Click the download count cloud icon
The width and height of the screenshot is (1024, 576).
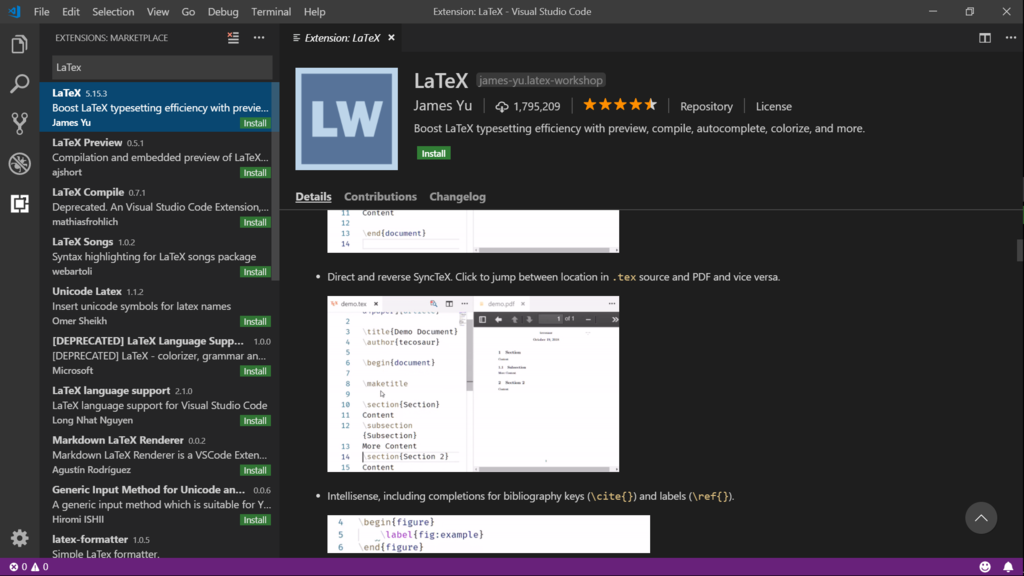click(x=502, y=106)
